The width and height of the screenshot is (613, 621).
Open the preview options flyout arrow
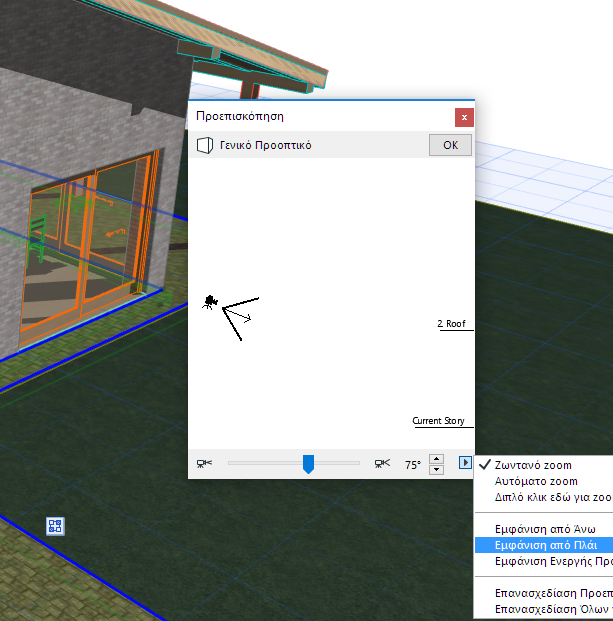pos(465,463)
